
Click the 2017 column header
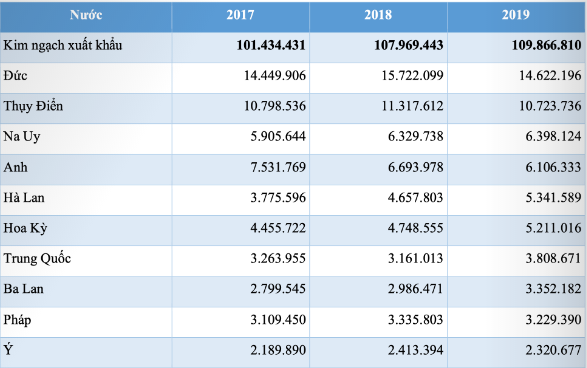tap(240, 15)
